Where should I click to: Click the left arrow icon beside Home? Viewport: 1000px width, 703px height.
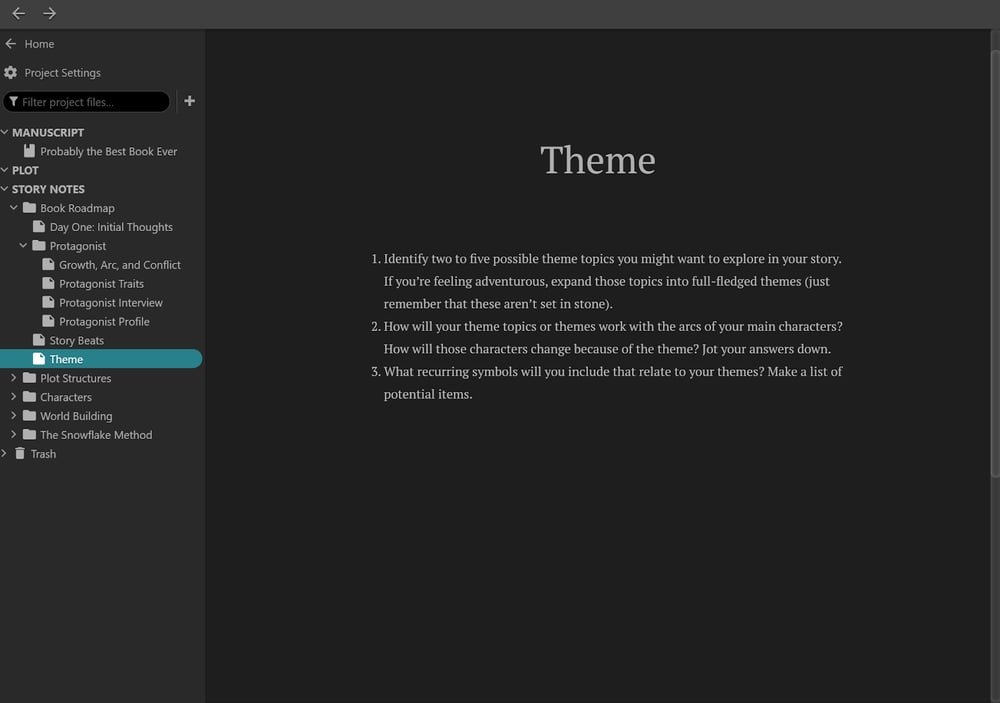[10, 43]
